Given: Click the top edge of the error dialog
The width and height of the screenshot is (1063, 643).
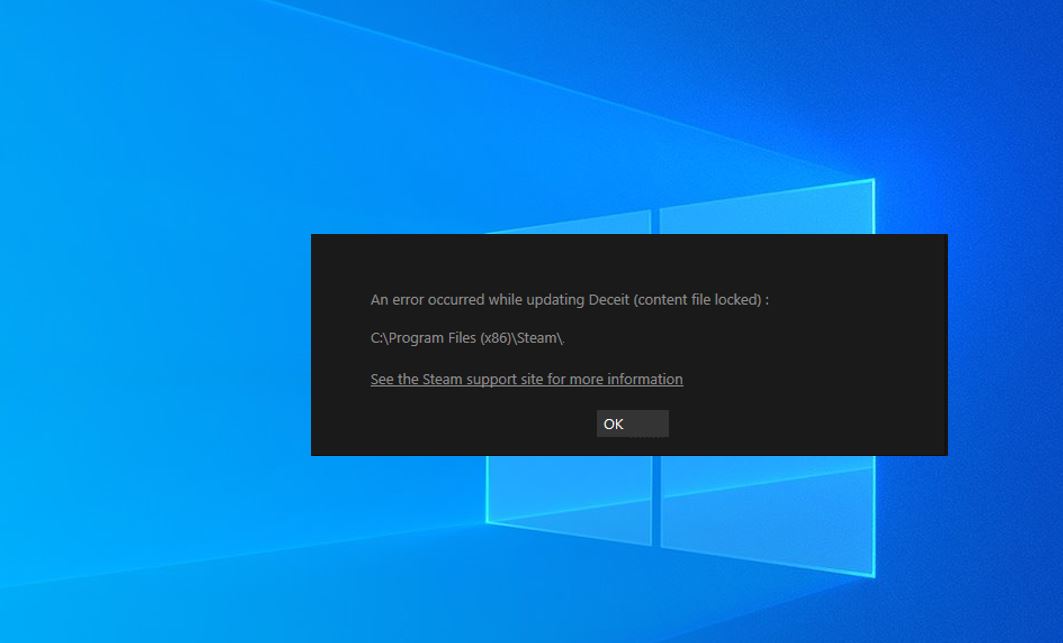Looking at the screenshot, I should [x=628, y=236].
